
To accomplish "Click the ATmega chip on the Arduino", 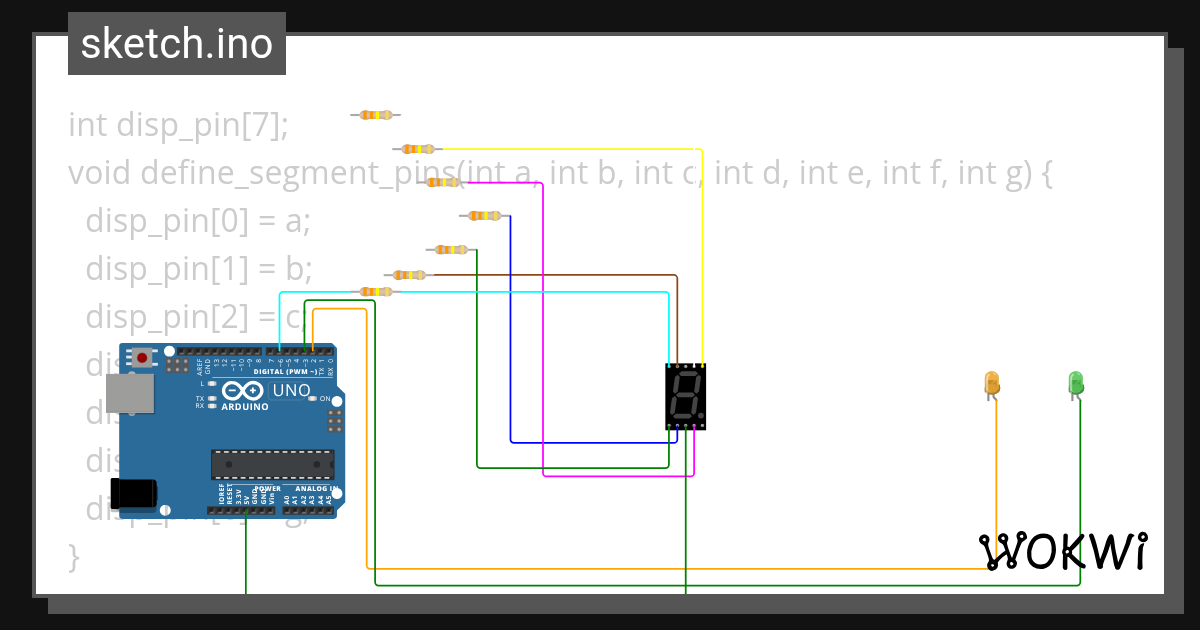I will 272,463.
